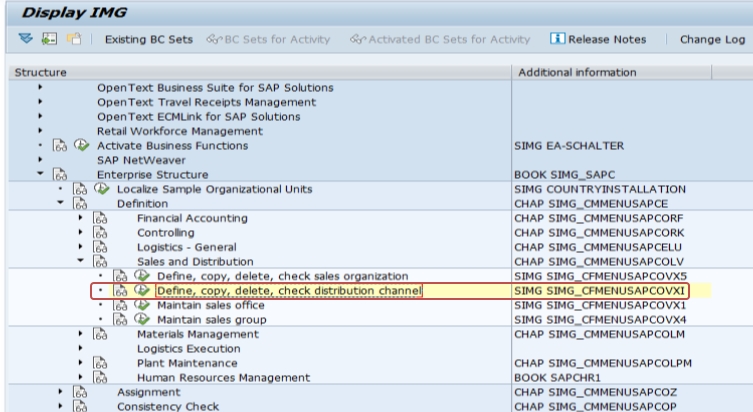Open documentation icon for Controlling

tap(100, 232)
